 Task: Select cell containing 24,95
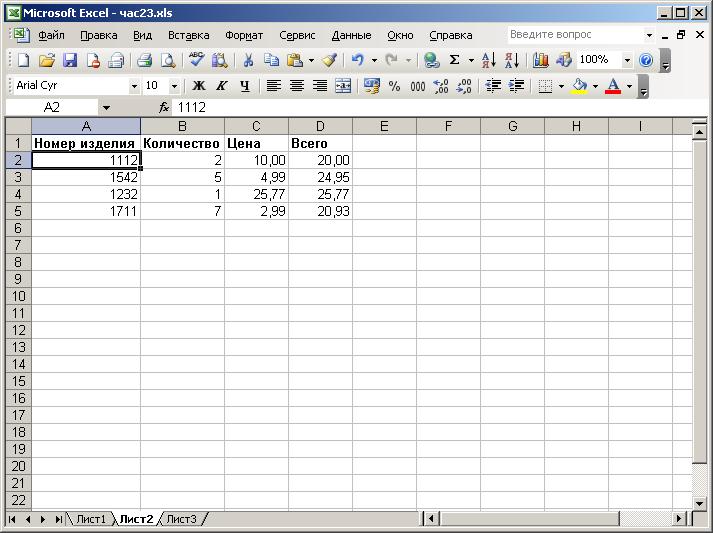point(320,177)
